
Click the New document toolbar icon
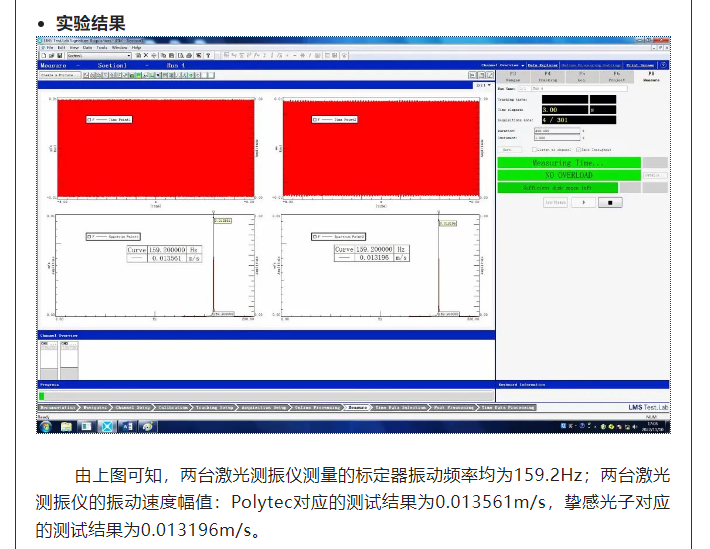tap(44, 56)
